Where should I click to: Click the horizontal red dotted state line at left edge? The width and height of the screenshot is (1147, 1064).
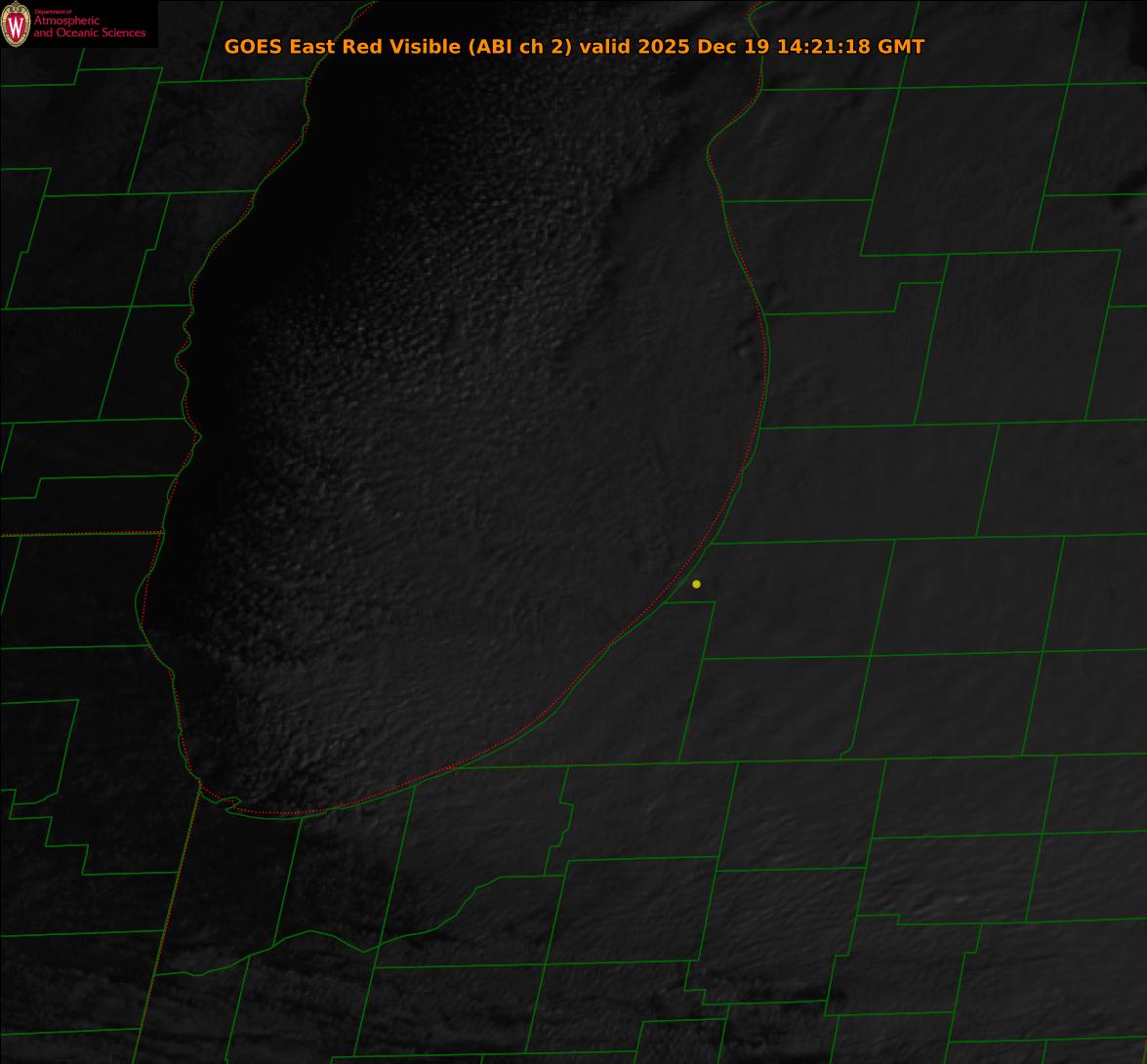(78, 534)
